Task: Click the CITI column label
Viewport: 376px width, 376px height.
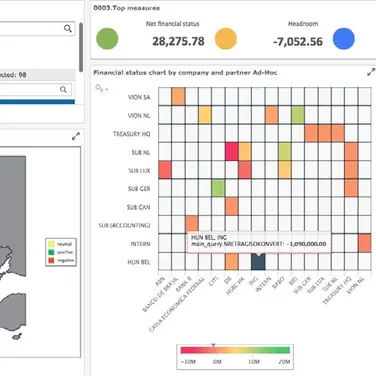Action: 213,281
